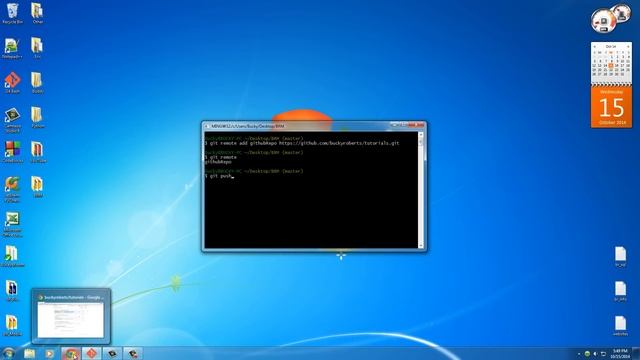Screen dimensions: 640x360
Task: Click the terminal scrollbar up arrow
Action: (421, 135)
